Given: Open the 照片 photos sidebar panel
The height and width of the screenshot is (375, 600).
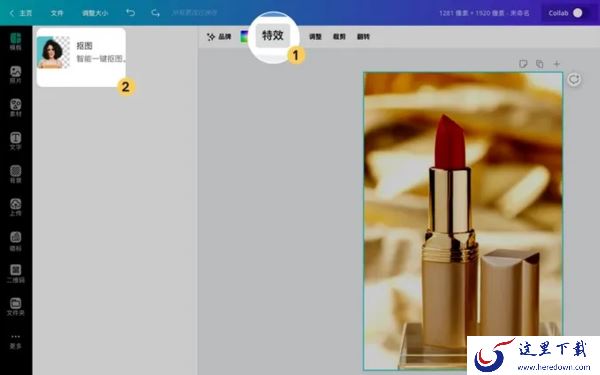Looking at the screenshot, I should tap(15, 75).
